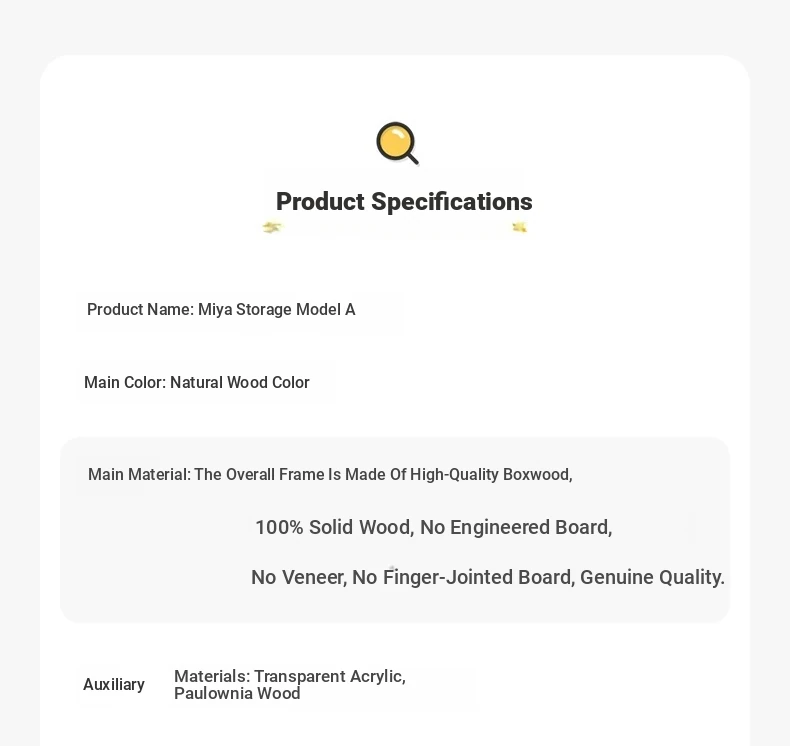Screen dimensions: 790x746
Task: Click the 100% Solid Wood phrase
Action: point(335,527)
